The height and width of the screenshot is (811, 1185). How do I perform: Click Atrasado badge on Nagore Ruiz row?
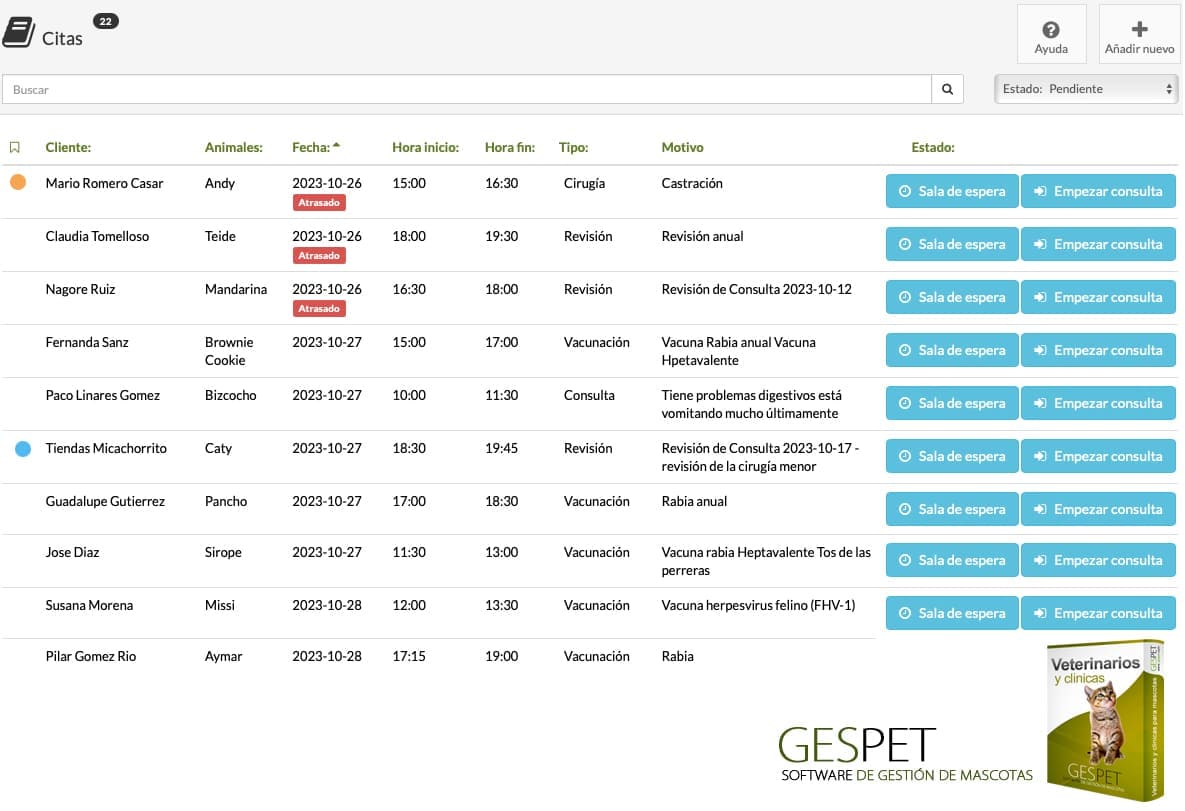point(319,308)
